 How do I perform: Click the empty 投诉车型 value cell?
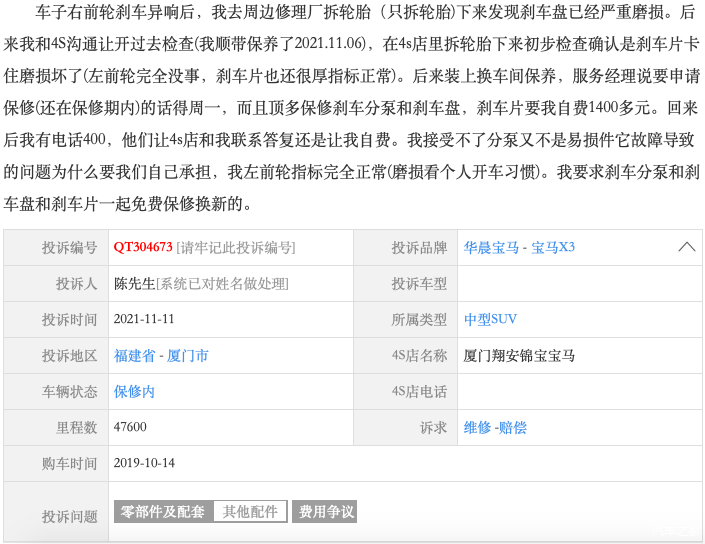tap(578, 283)
